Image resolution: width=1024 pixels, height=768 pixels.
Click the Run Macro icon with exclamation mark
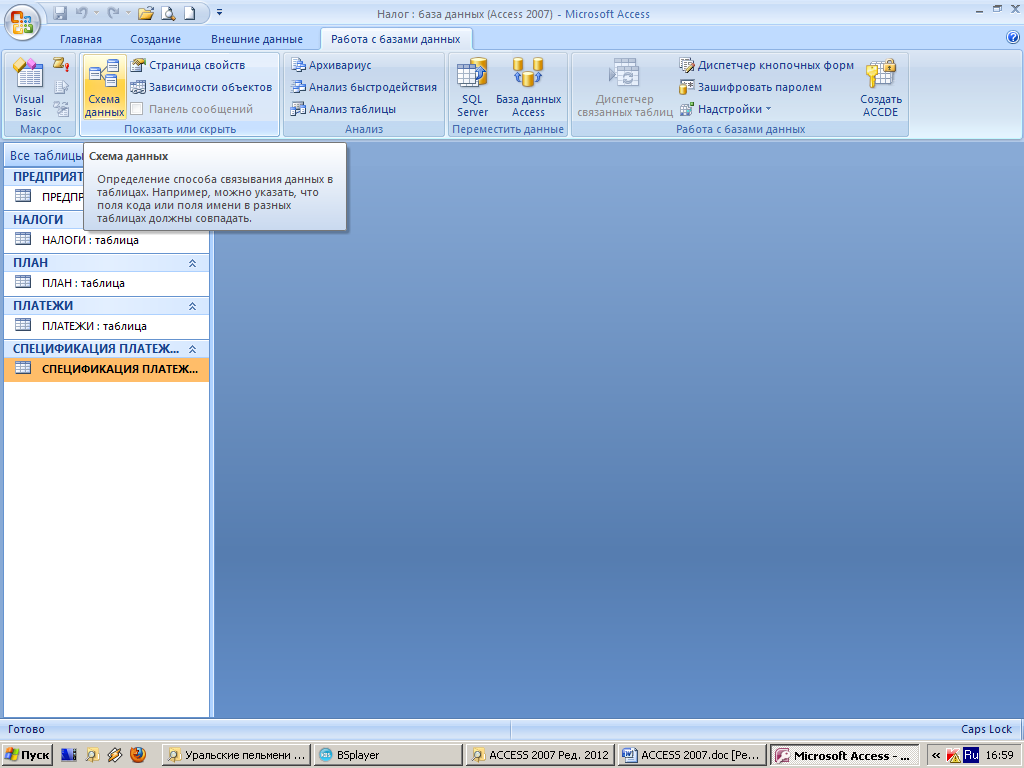(x=61, y=64)
